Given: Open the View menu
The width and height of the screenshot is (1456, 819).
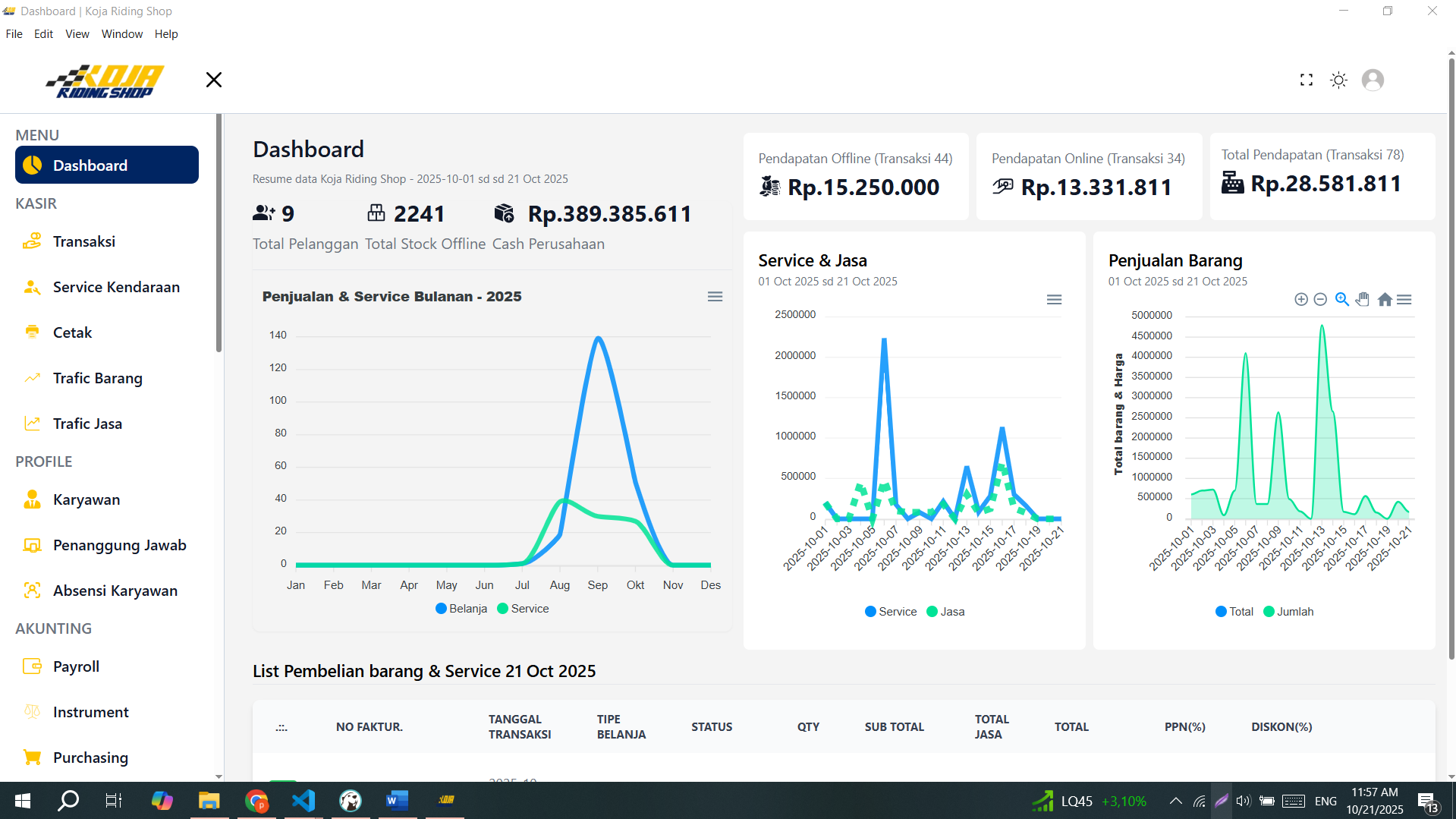Looking at the screenshot, I should [x=77, y=34].
